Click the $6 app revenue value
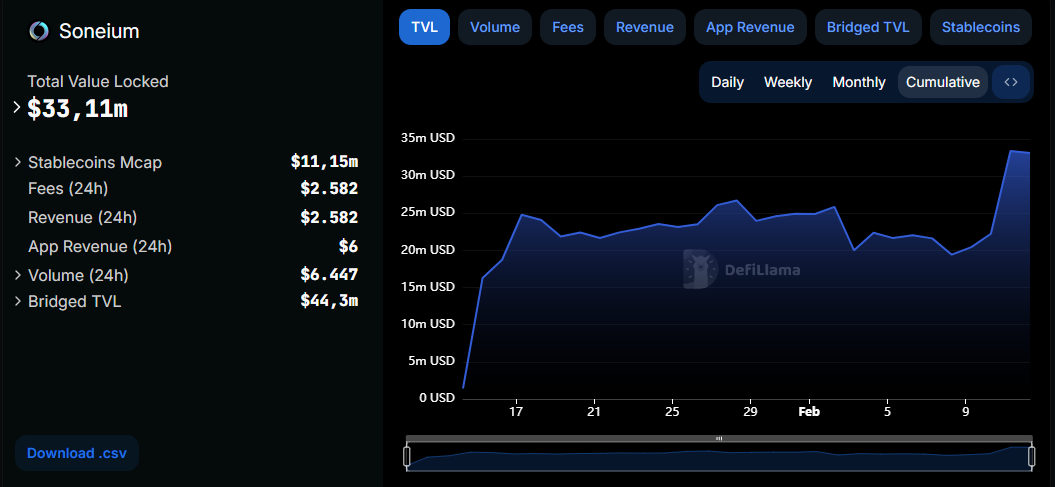Screen dimensions: 1055x487 point(348,246)
